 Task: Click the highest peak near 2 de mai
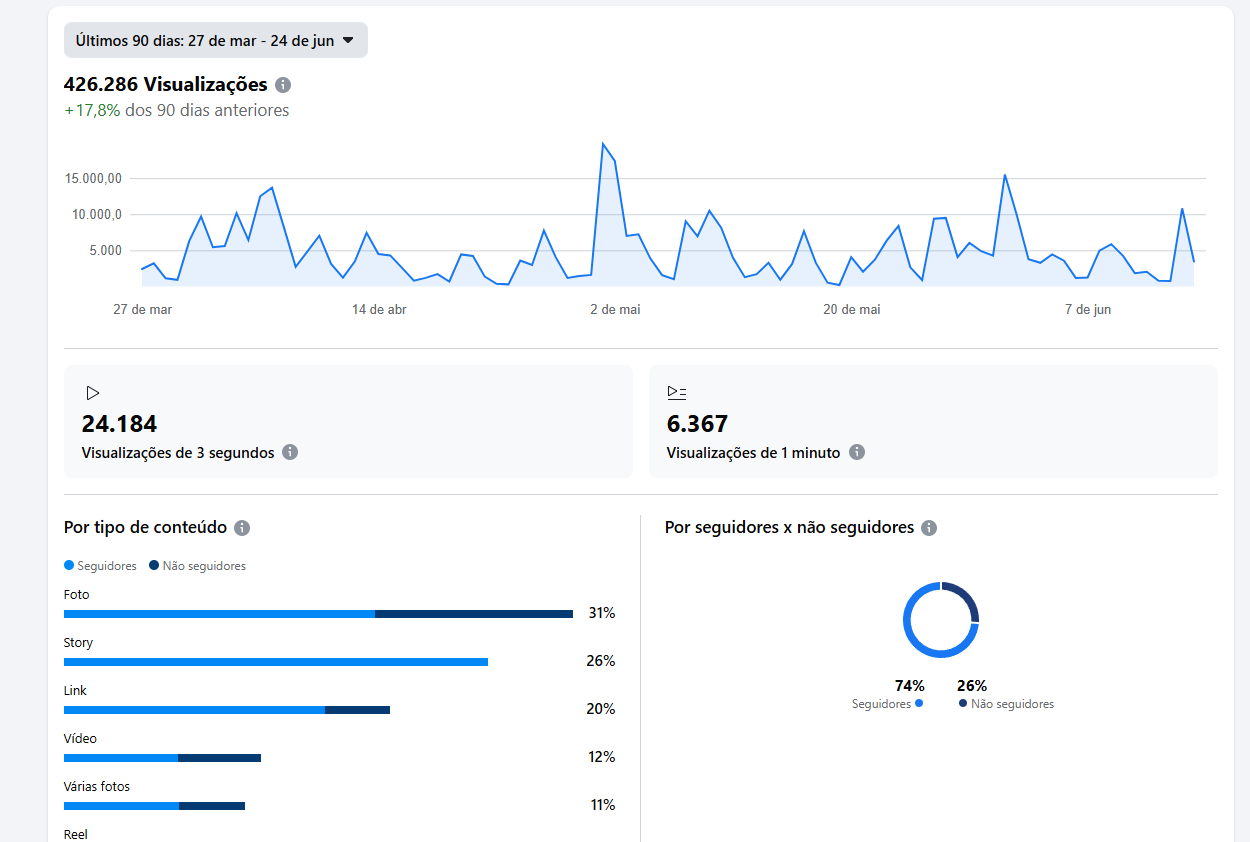pyautogui.click(x=603, y=144)
